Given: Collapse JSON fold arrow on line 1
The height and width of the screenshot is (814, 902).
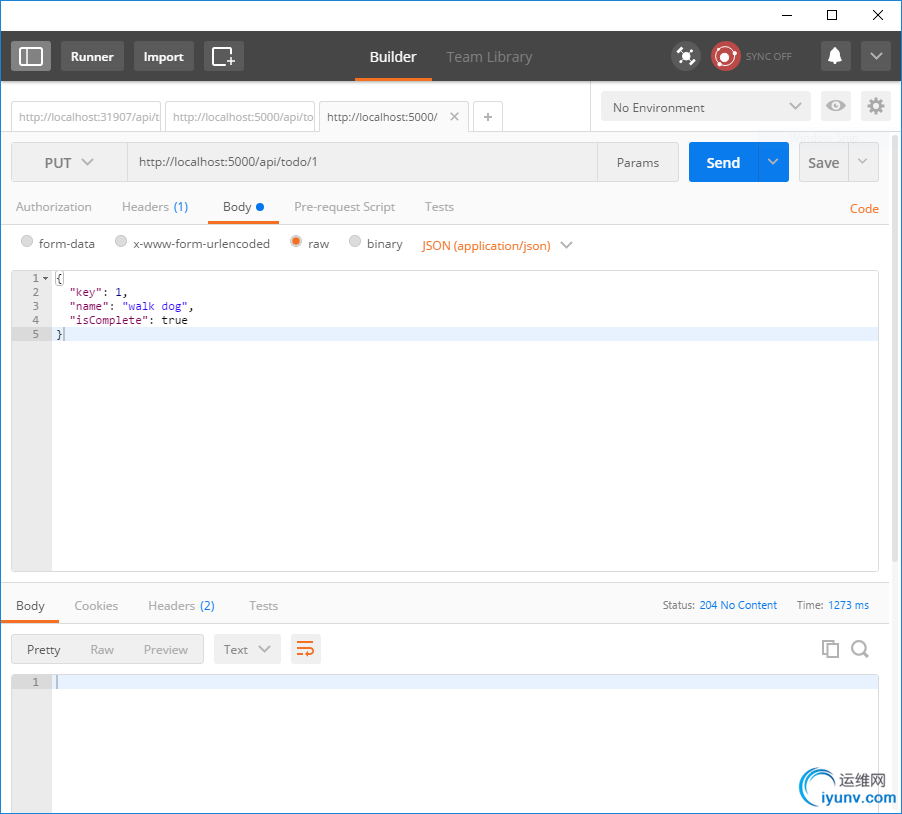Looking at the screenshot, I should (45, 278).
